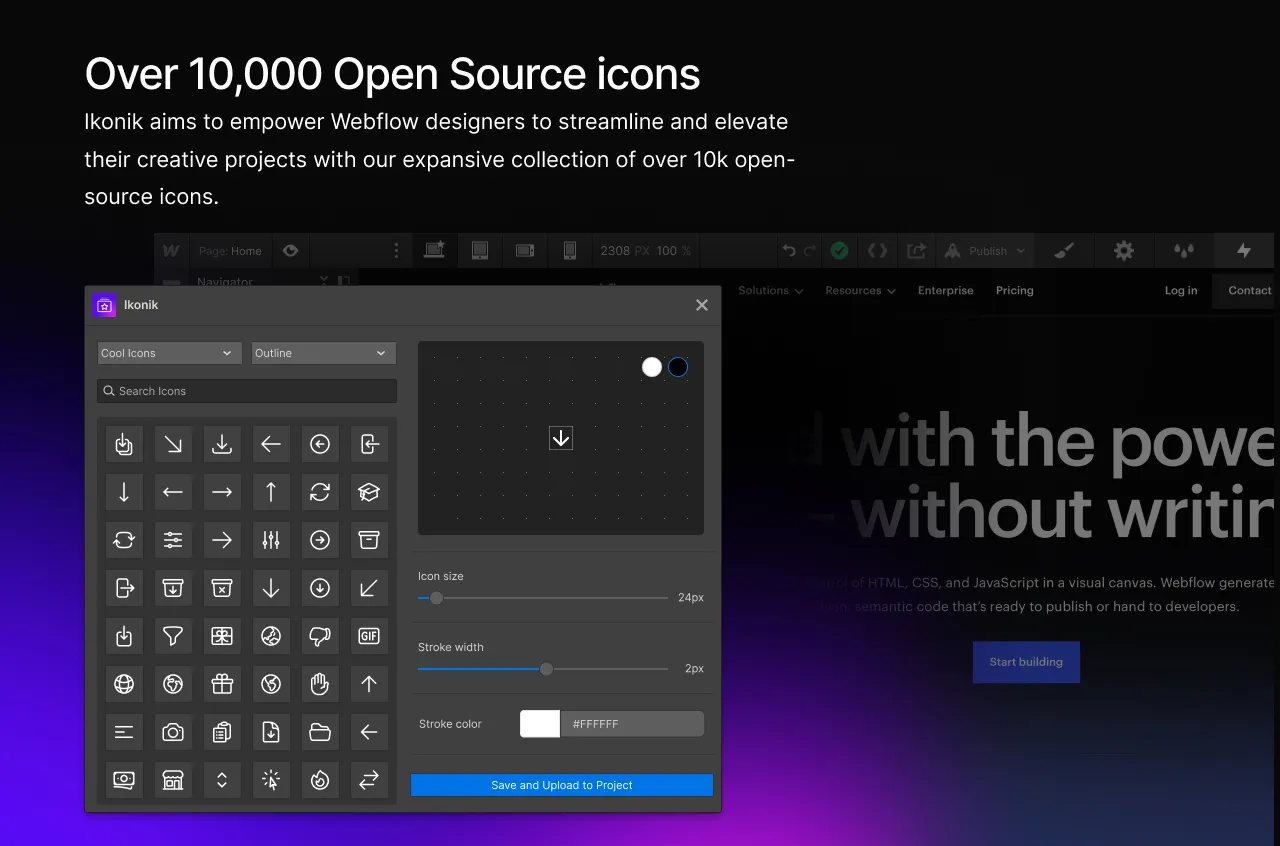Select the archive box with X icon
Image resolution: width=1280 pixels, height=846 pixels.
tap(222, 589)
